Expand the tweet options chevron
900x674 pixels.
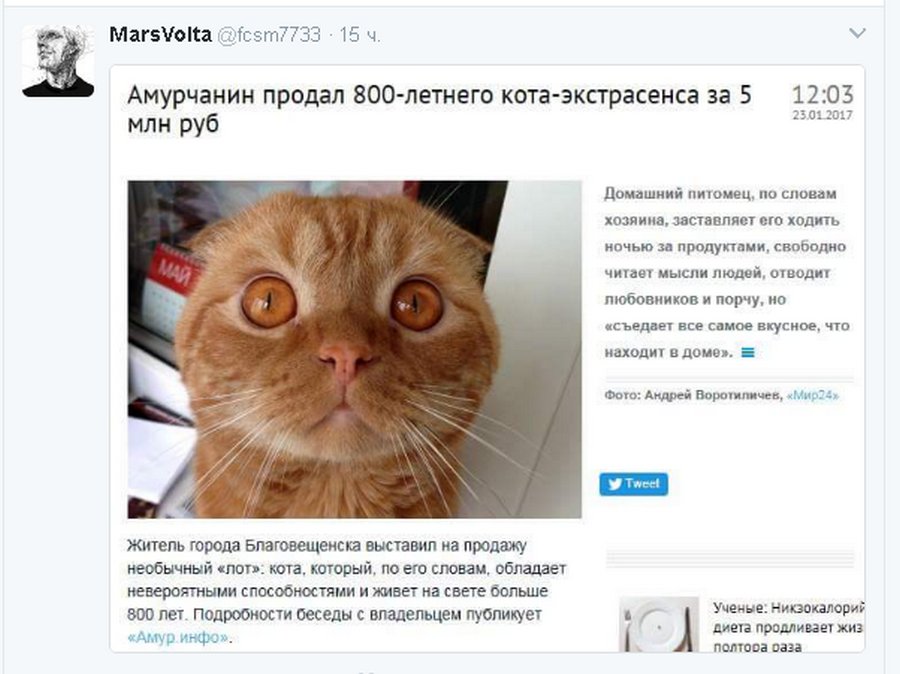(x=857, y=33)
